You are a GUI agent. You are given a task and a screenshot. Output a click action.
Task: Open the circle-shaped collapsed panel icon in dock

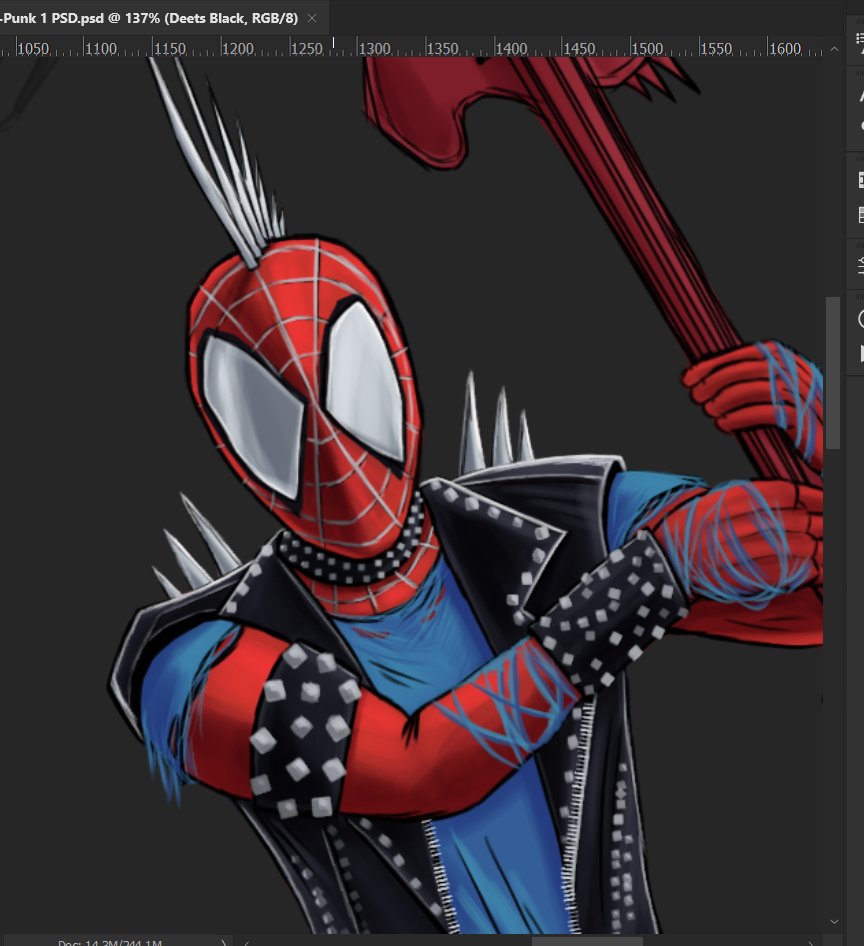861,319
